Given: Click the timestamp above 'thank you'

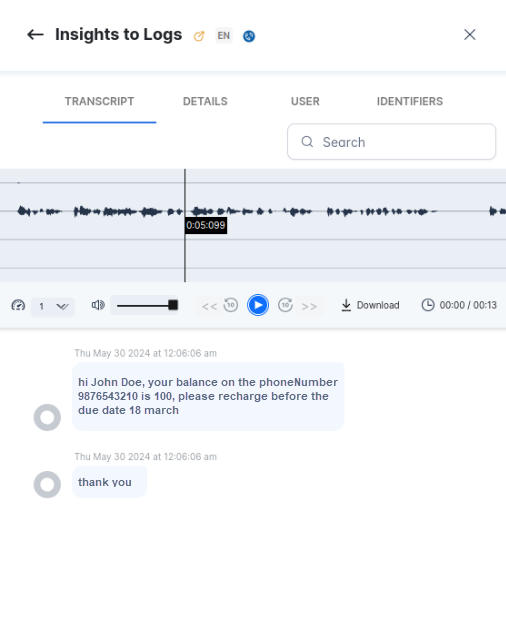Looking at the screenshot, I should (146, 457).
